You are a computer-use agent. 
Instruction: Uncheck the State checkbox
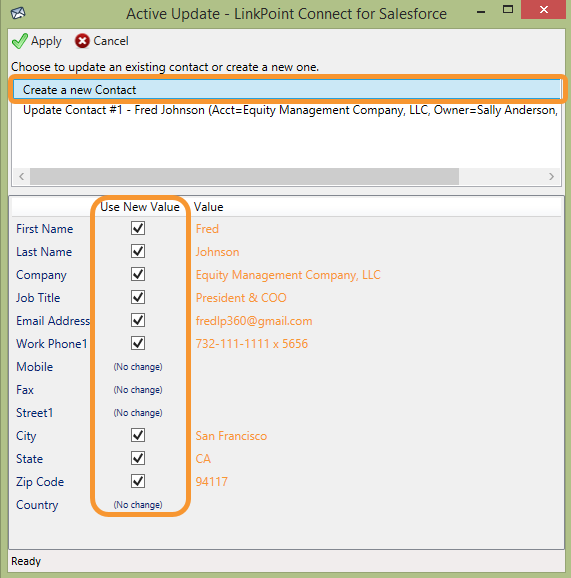coord(138,458)
